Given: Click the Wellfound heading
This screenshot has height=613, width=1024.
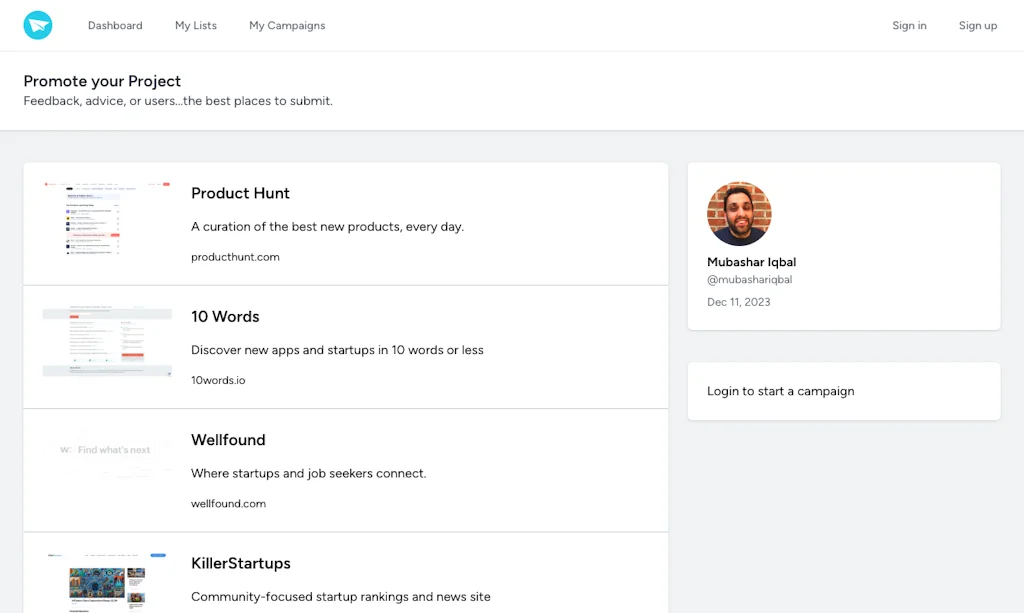Looking at the screenshot, I should tap(228, 440).
